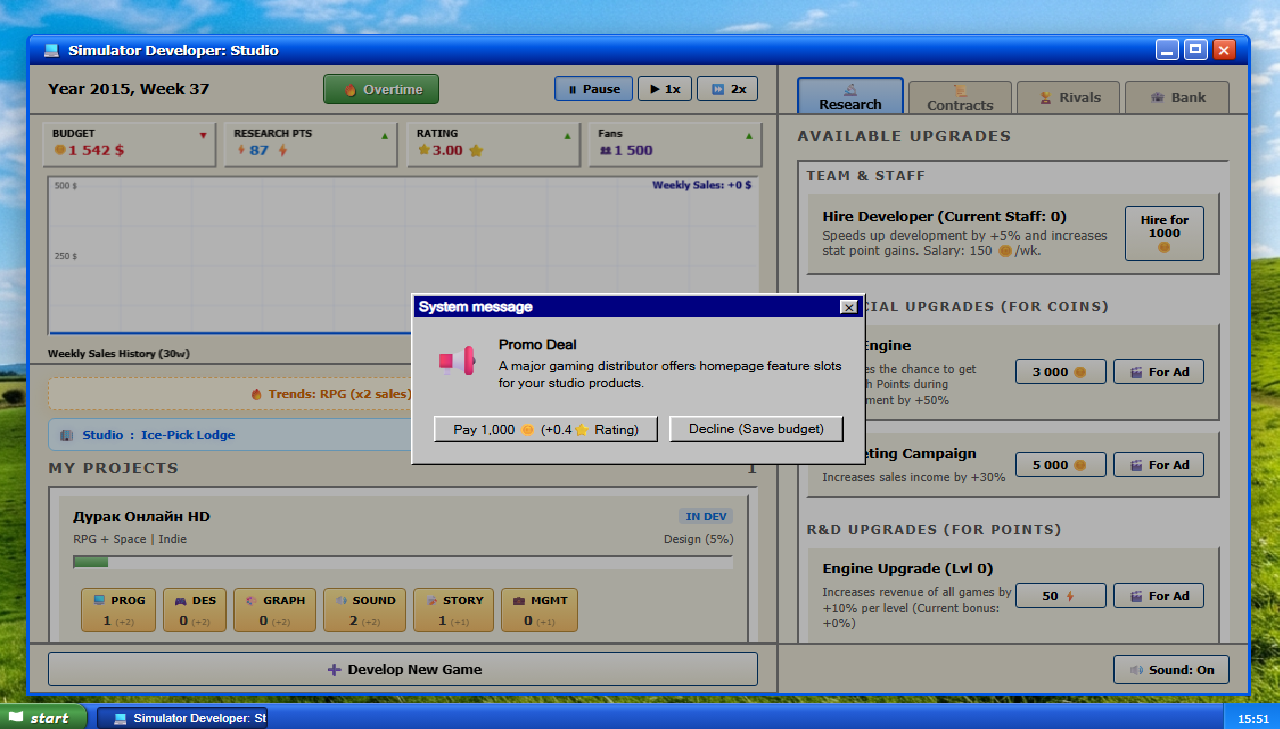
Task: Click the rating star icon after 3.00
Action: 475,151
